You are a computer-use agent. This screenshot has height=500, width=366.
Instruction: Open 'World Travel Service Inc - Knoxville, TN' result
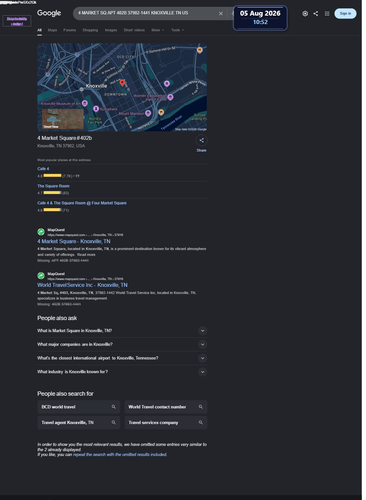point(82,285)
